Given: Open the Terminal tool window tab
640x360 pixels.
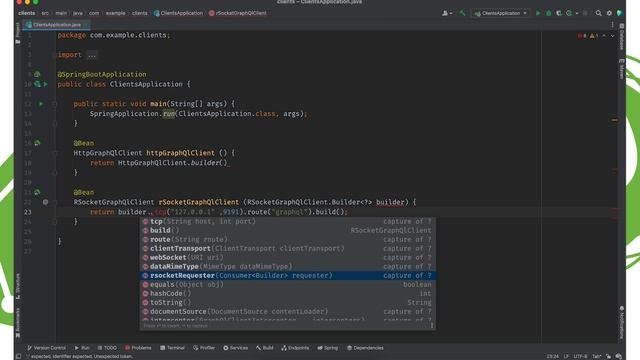Looking at the screenshot, I should click(x=172, y=348).
